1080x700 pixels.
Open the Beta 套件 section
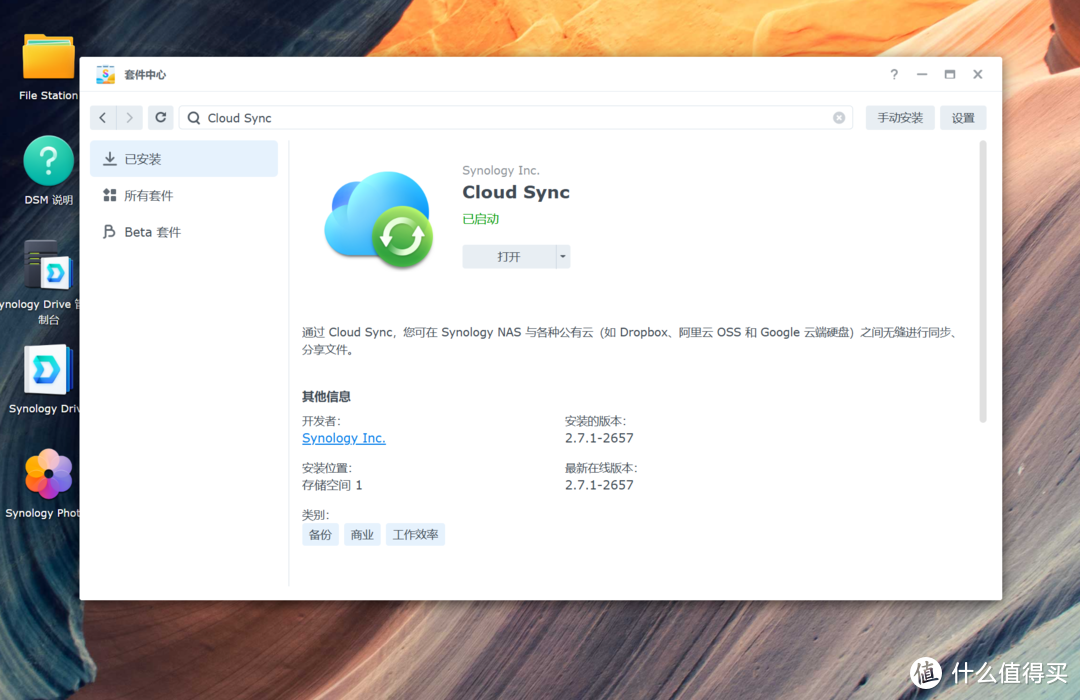[184, 232]
